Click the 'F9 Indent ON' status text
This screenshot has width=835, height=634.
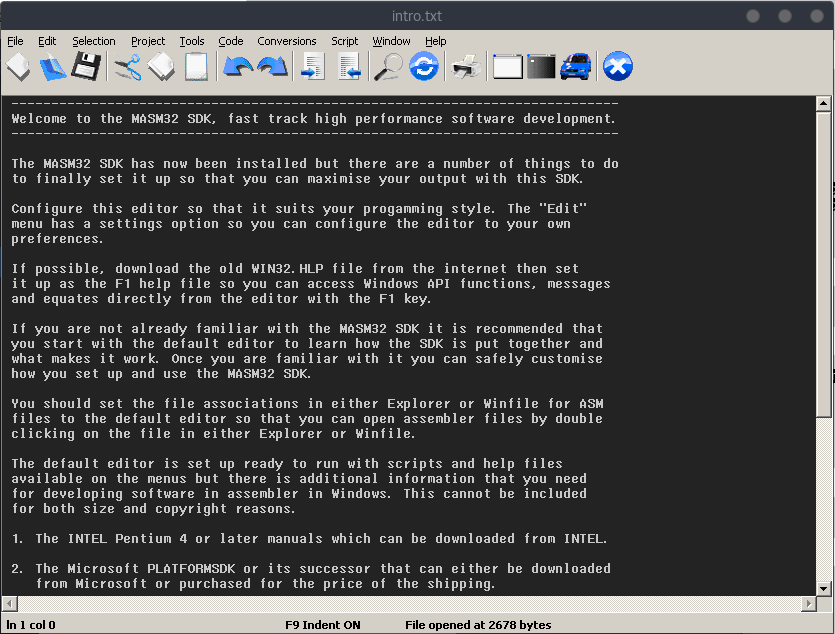pos(323,625)
